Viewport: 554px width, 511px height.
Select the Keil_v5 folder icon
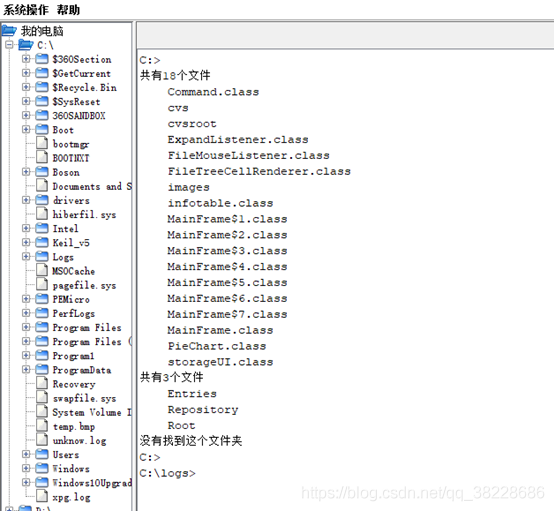(42, 242)
